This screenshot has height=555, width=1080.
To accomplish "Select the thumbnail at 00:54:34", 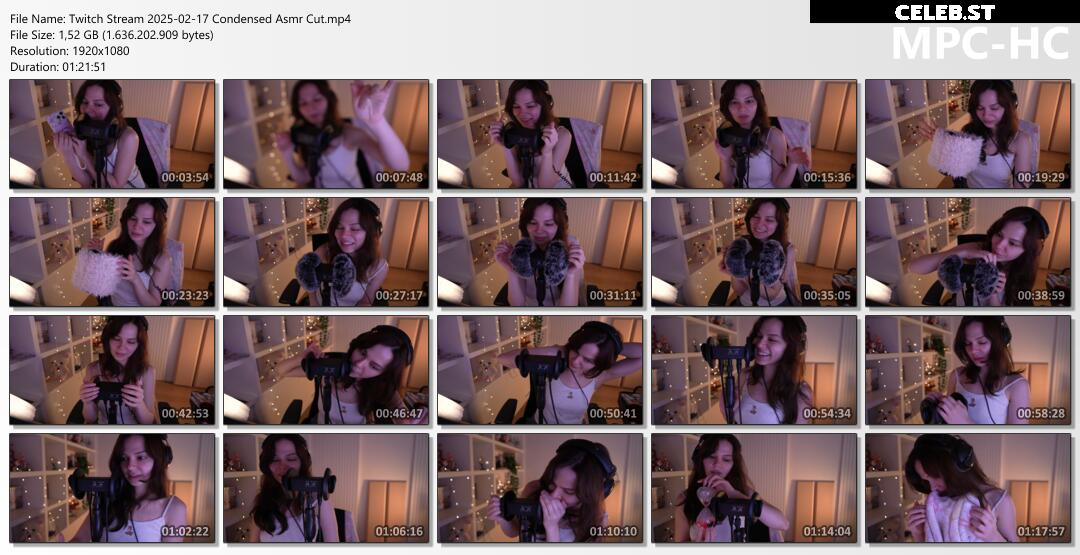I will point(754,370).
